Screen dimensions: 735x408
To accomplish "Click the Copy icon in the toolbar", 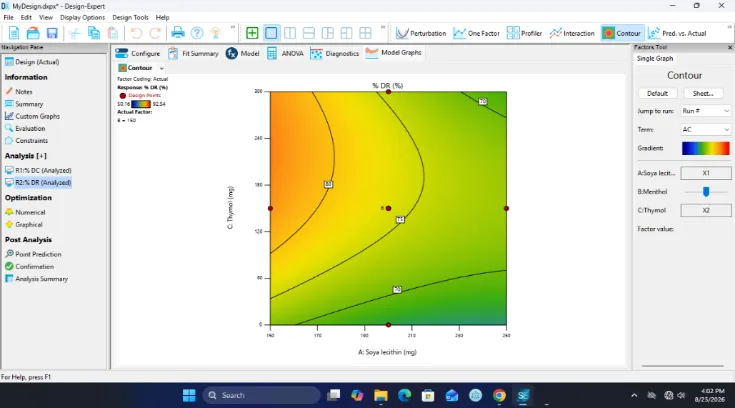I will [94, 33].
